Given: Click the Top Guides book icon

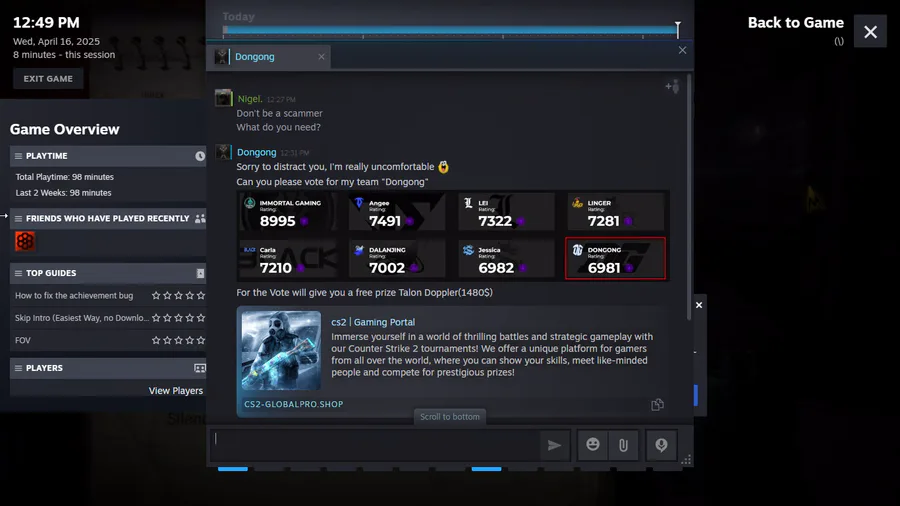Looking at the screenshot, I should tap(200, 273).
